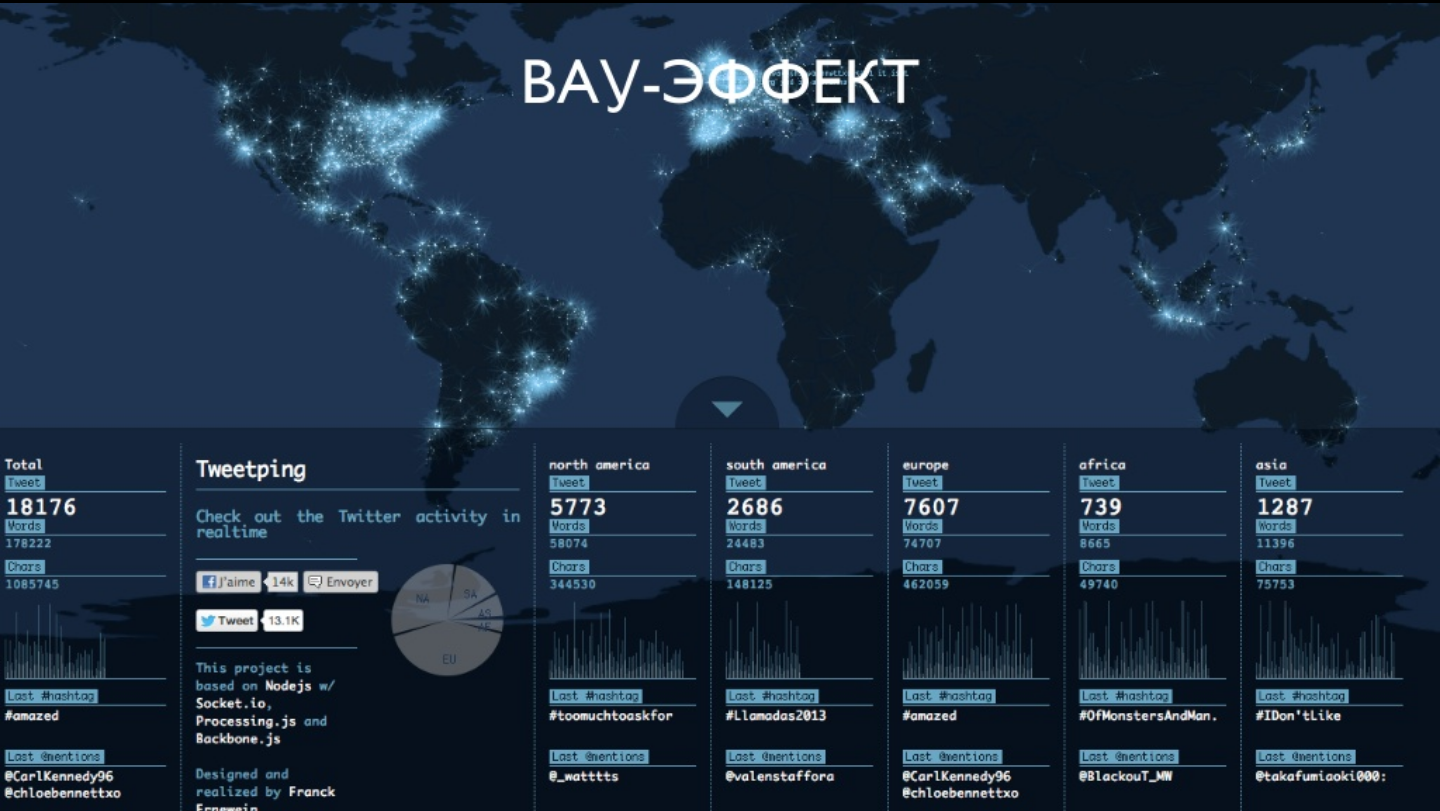Screen dimensions: 1440x811
Task: Click the africa tweet count 739
Action: (1101, 507)
